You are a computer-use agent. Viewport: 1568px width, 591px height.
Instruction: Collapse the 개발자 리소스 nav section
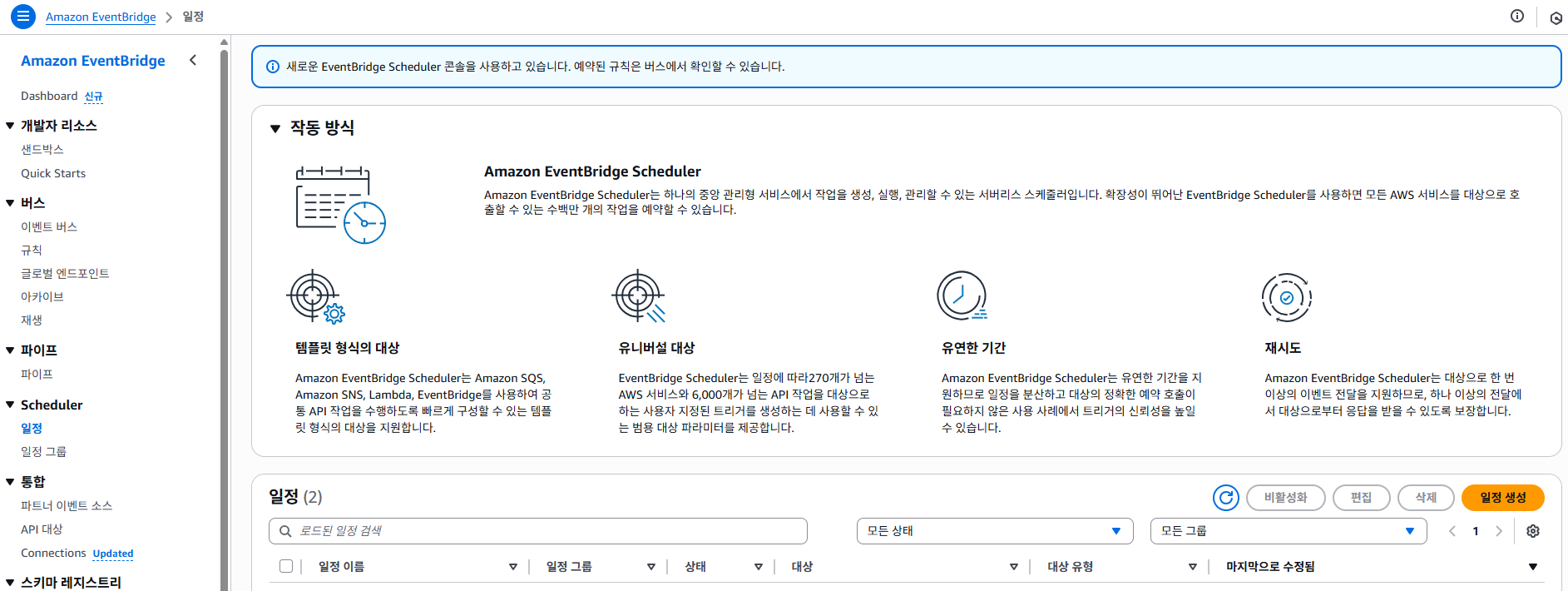10,126
